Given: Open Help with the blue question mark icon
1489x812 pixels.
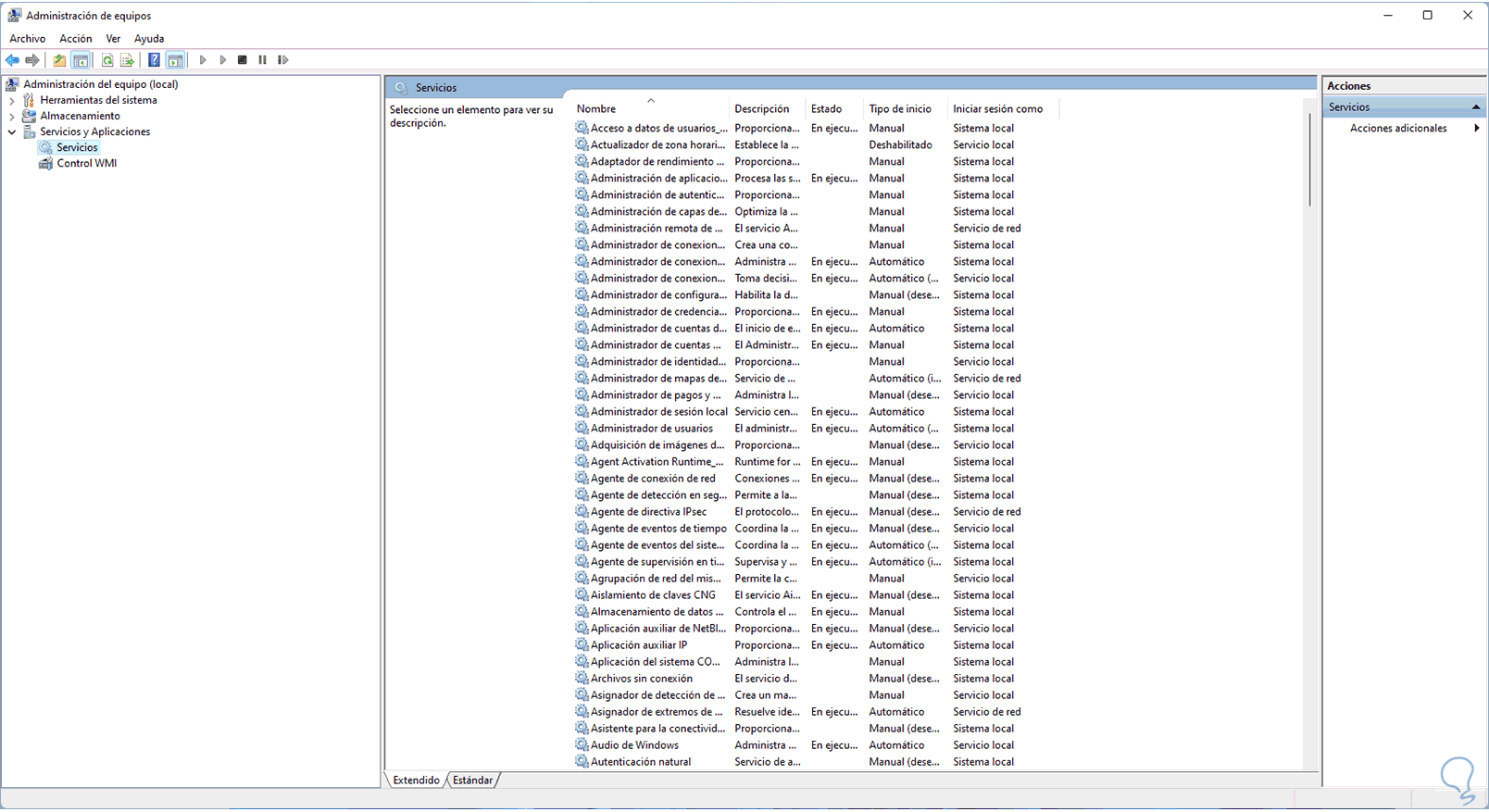Looking at the screenshot, I should tap(154, 60).
